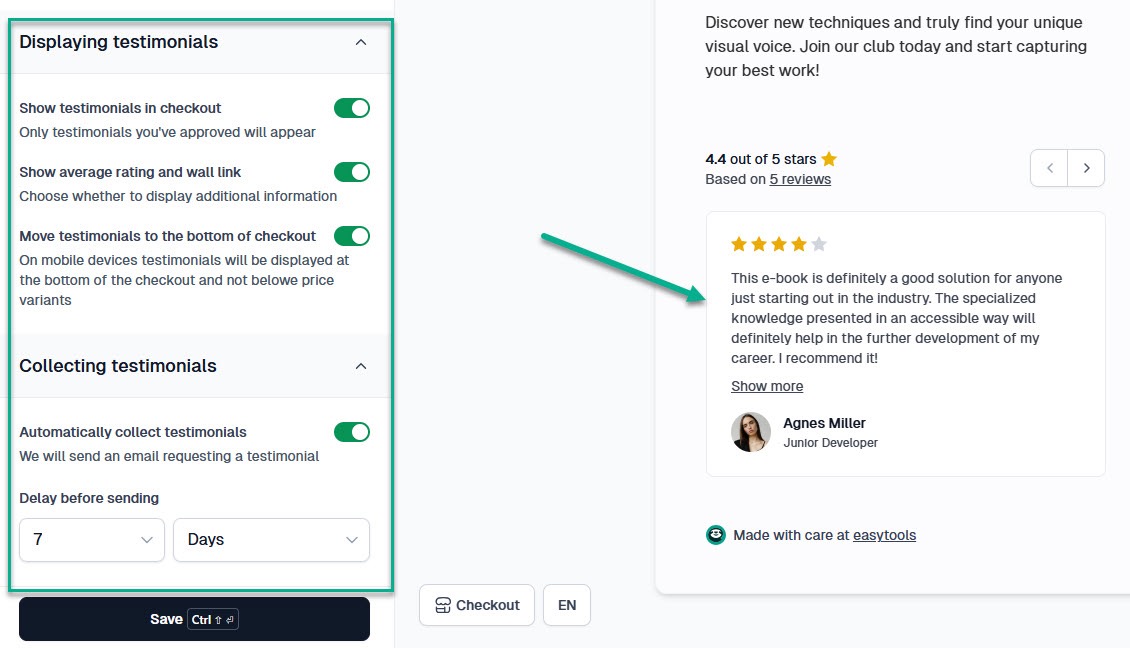Viewport: 1130px width, 648px height.
Task: Go to previous testimonial with left arrow
Action: 1049,168
